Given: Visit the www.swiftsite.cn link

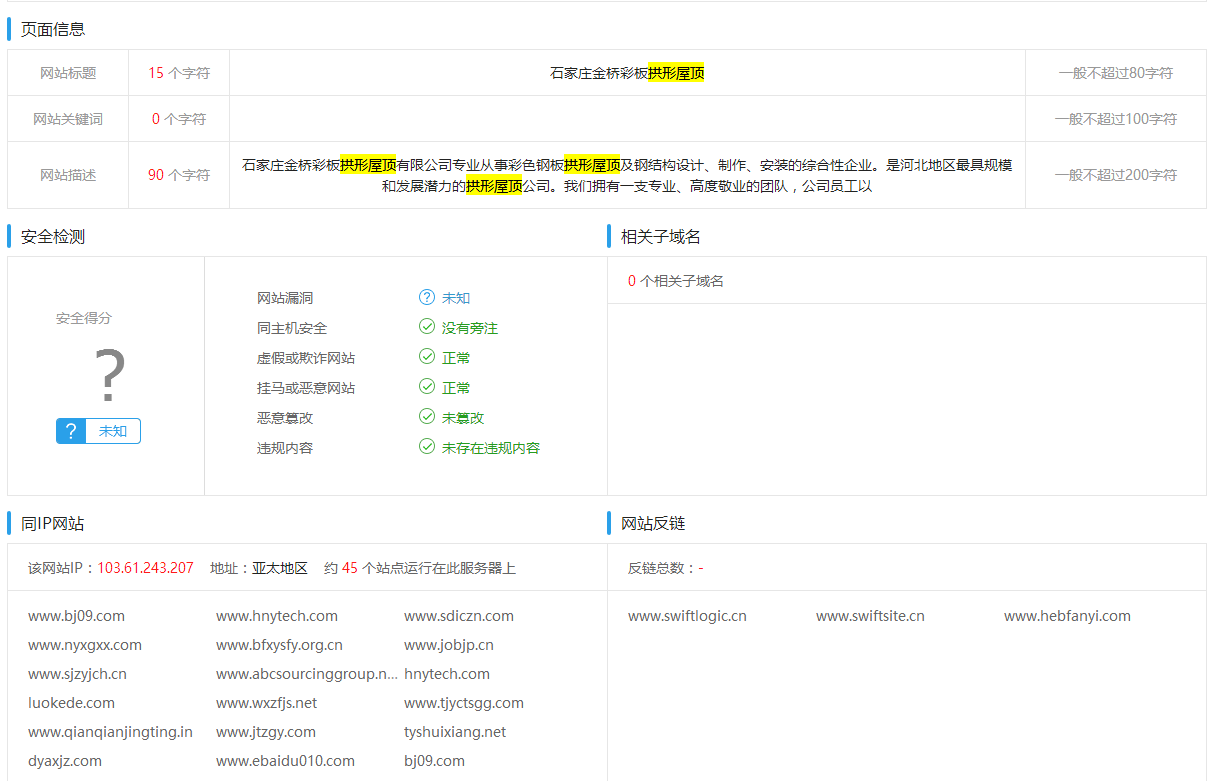Looking at the screenshot, I should click(x=870, y=616).
